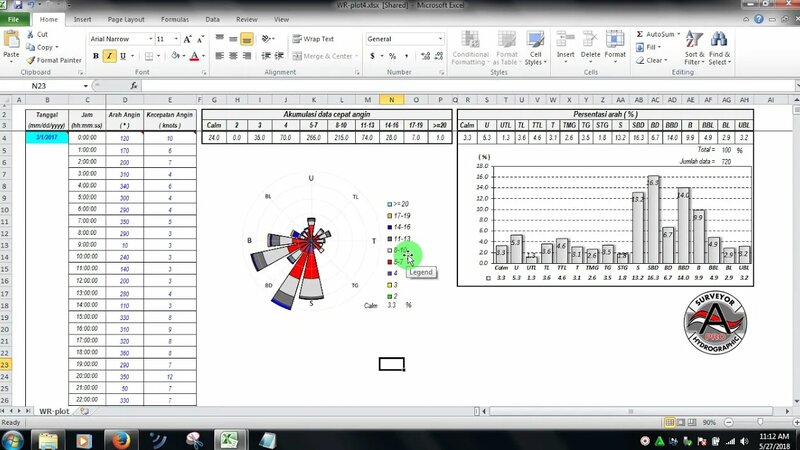The height and width of the screenshot is (450, 800).
Task: Toggle Center text alignment
Action: [233, 56]
